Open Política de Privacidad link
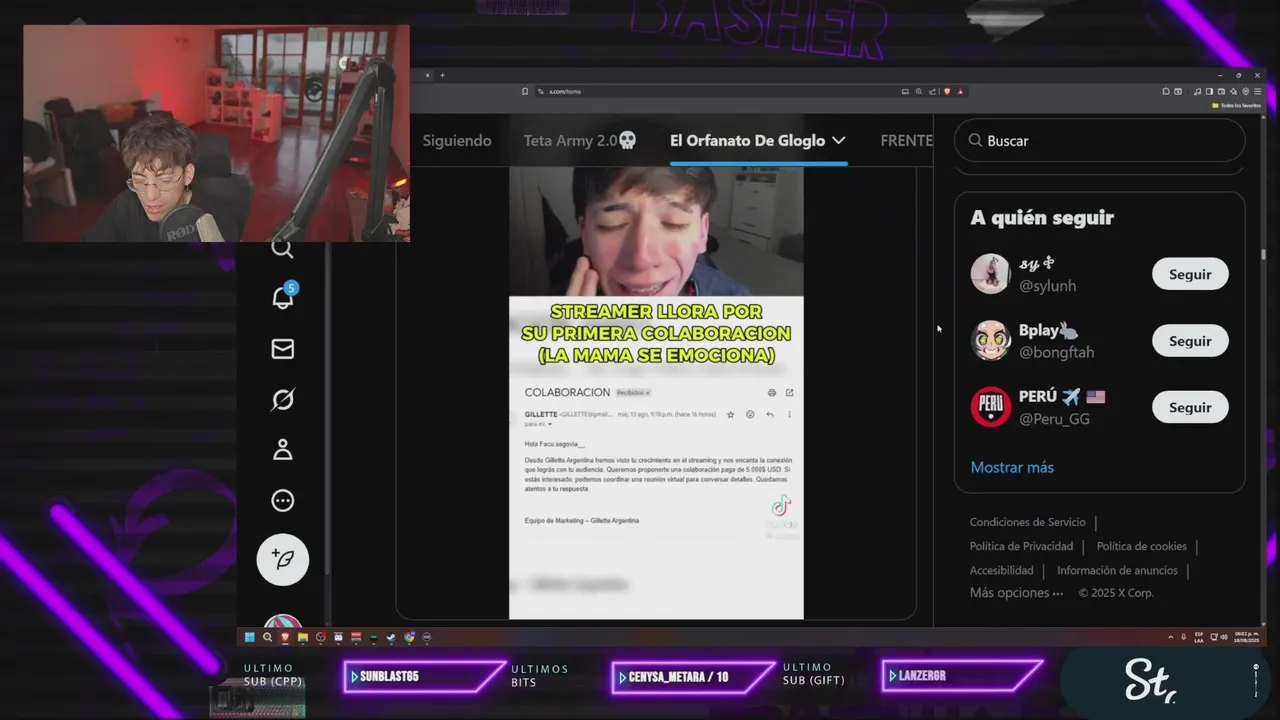This screenshot has width=1280, height=720. coord(1021,546)
